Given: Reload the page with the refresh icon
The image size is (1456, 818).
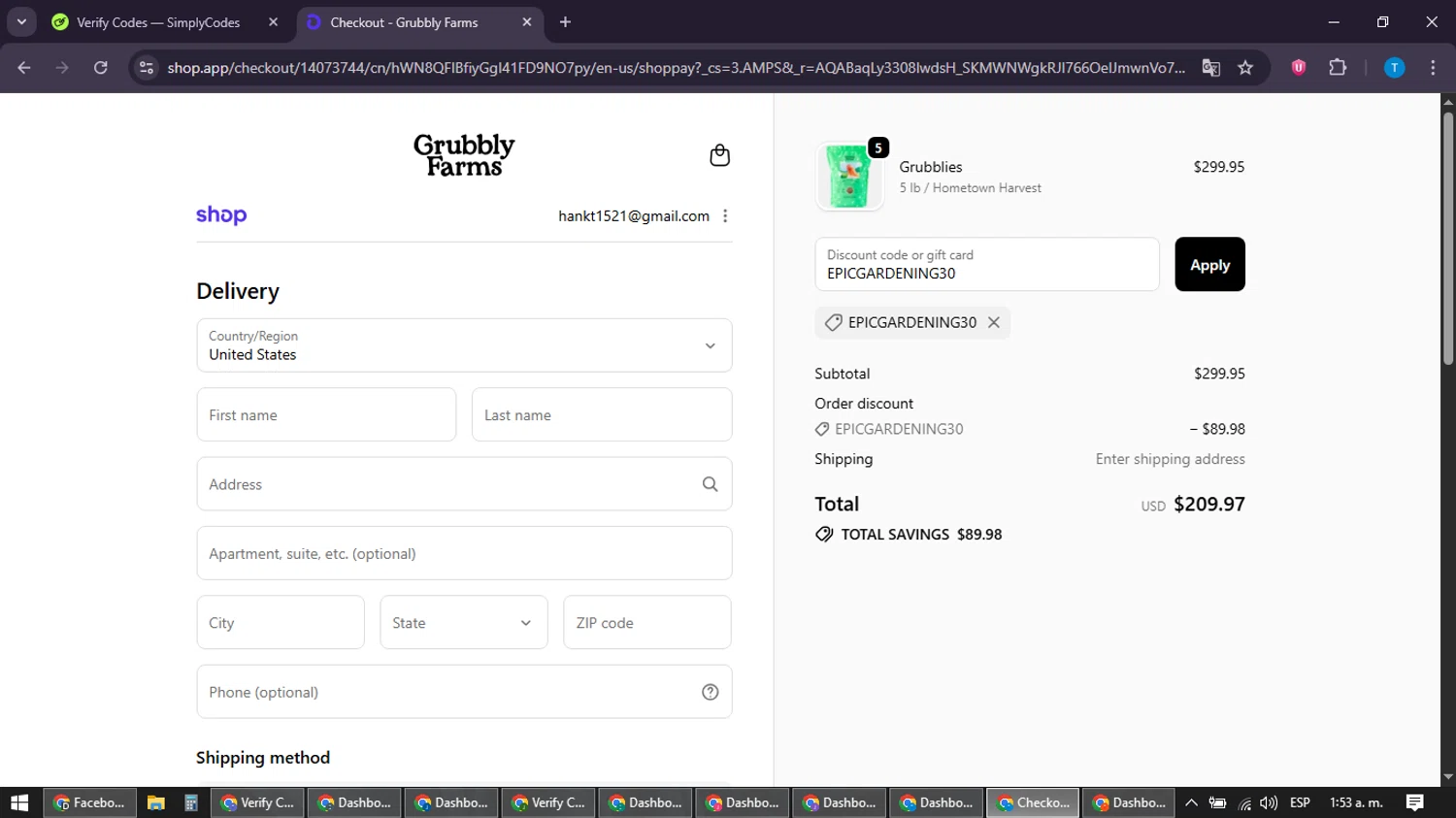Looking at the screenshot, I should click(x=101, y=67).
